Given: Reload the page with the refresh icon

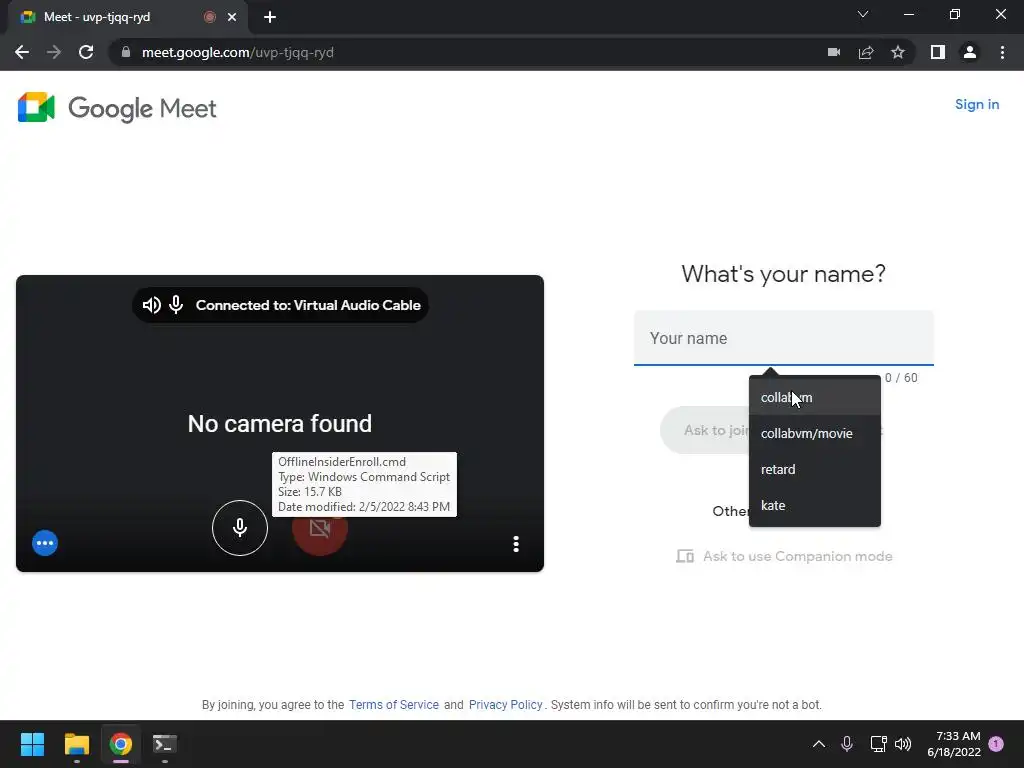Looking at the screenshot, I should point(86,52).
